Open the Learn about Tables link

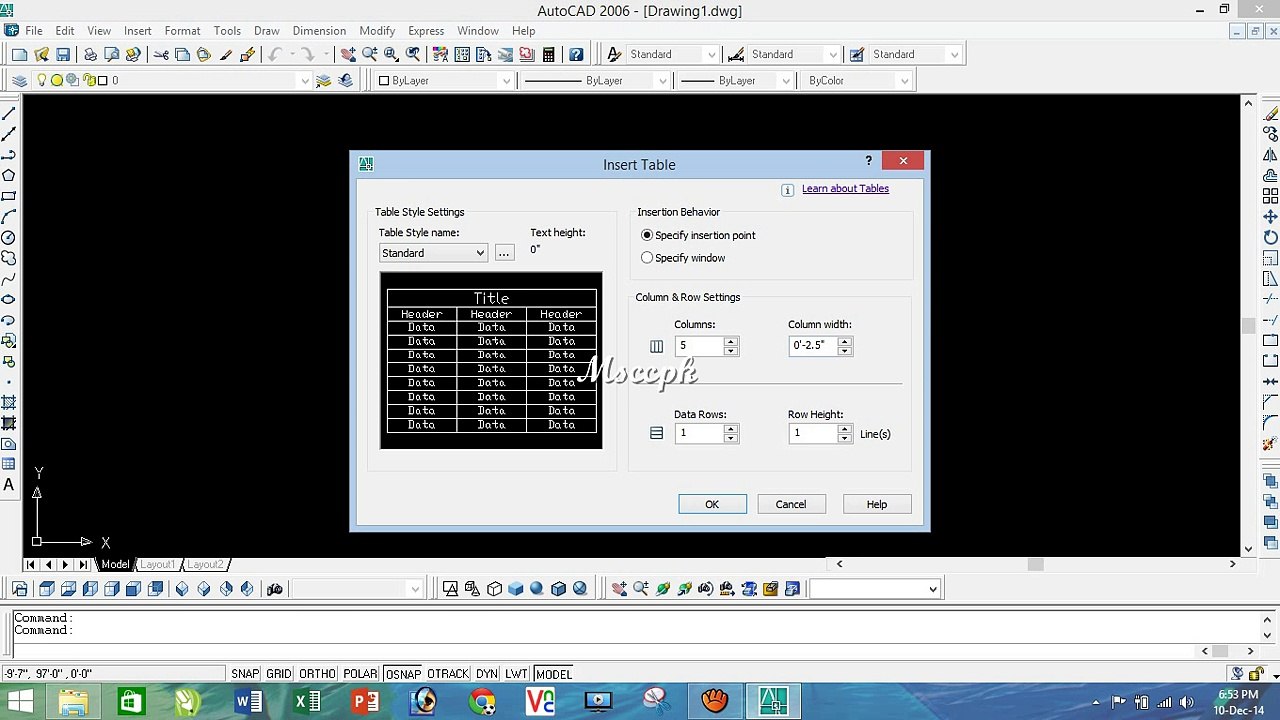point(845,189)
